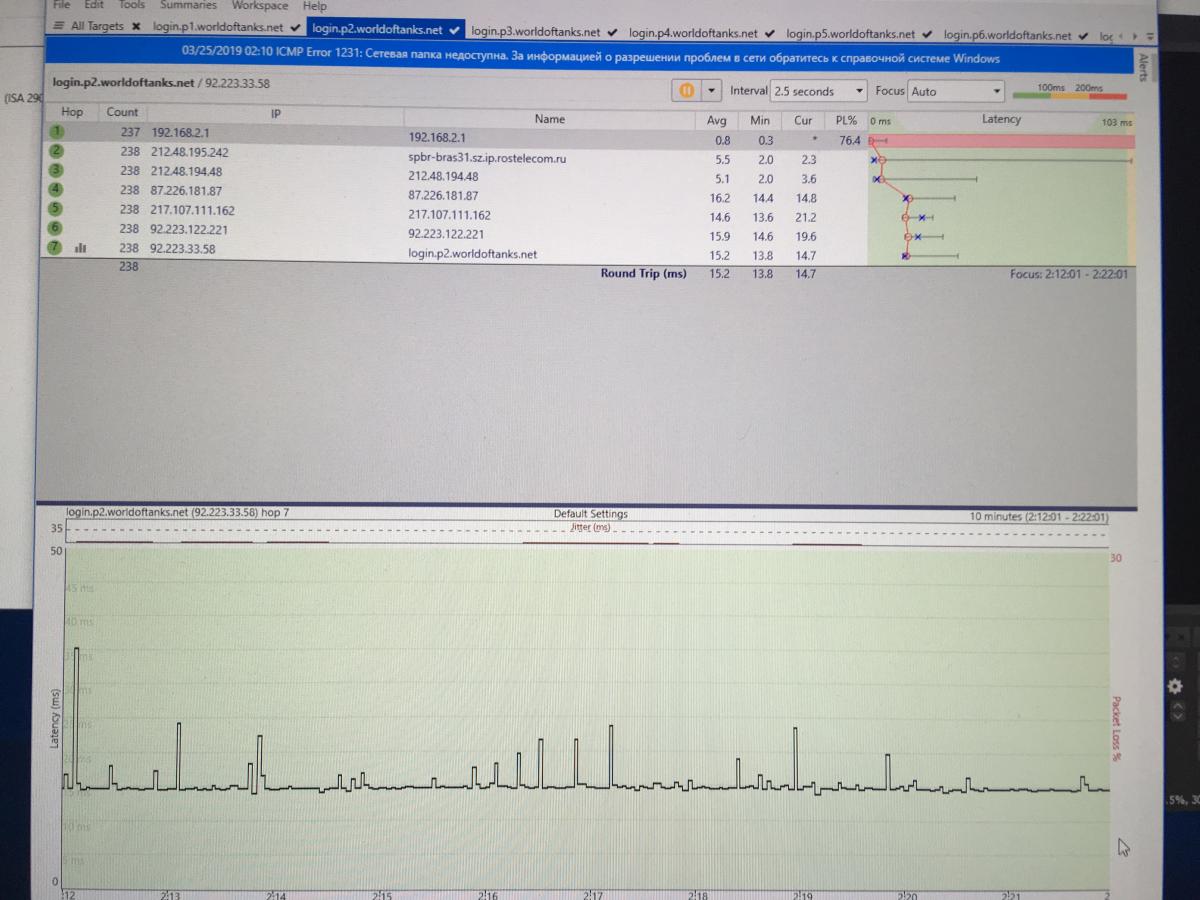
Task: Click the PL% column header
Action: coord(846,120)
